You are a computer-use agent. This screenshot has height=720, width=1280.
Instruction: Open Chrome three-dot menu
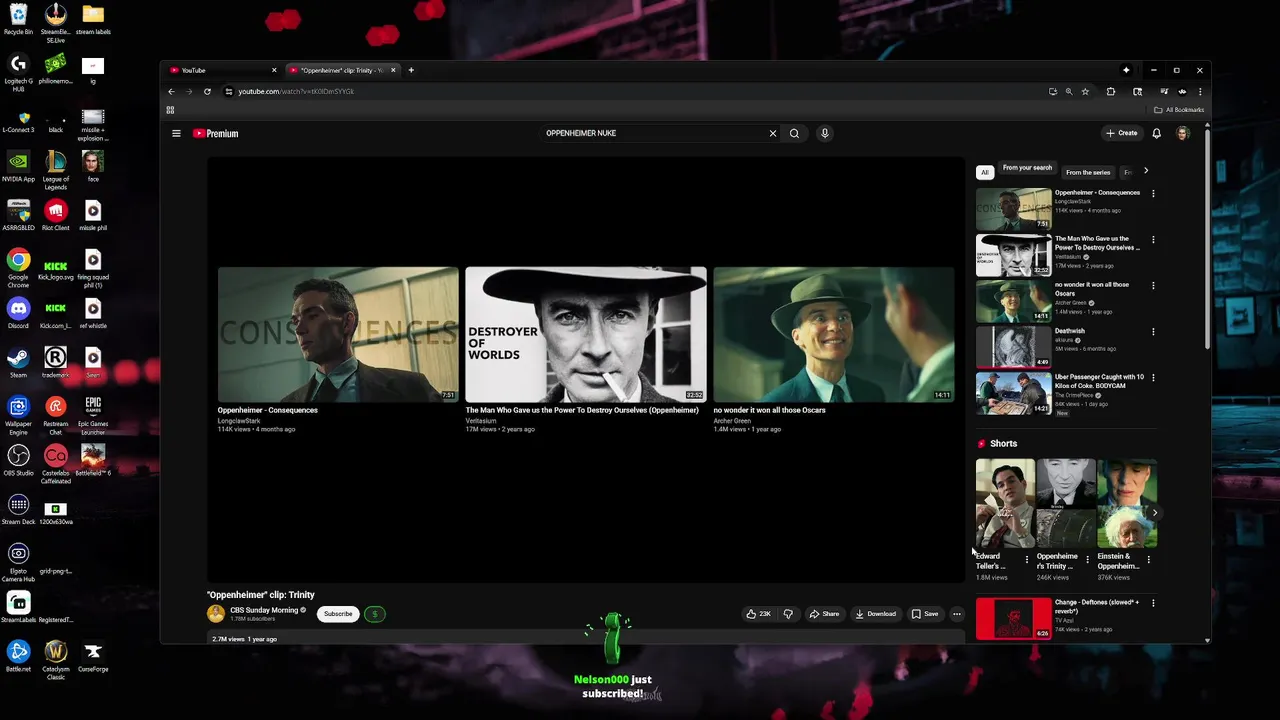[x=1199, y=91]
